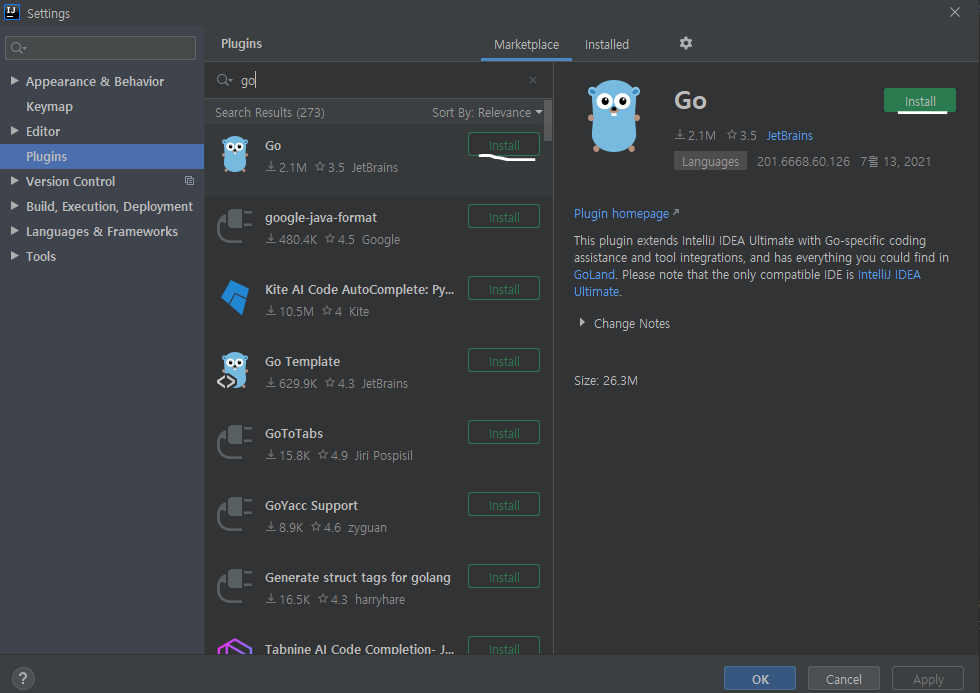Viewport: 980px width, 693px height.
Task: Select the google-java-format plugin name
Action: (321, 217)
